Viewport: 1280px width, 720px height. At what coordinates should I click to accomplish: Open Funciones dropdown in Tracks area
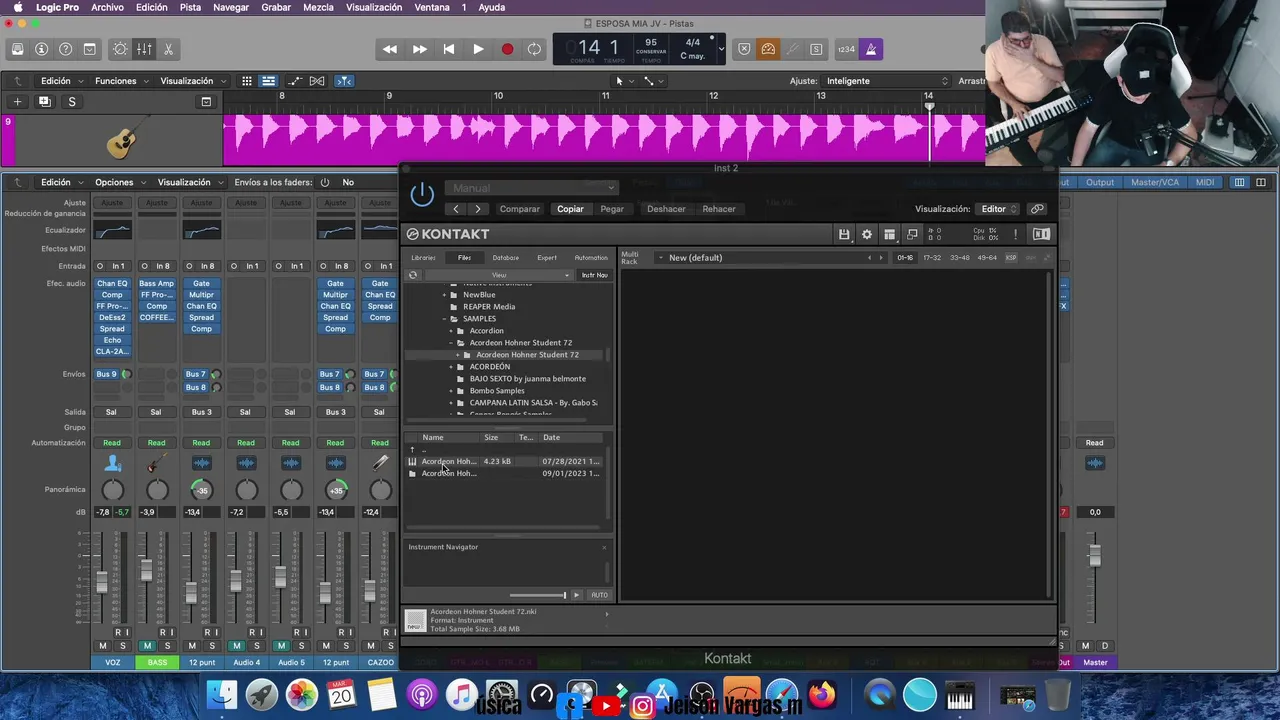(120, 81)
